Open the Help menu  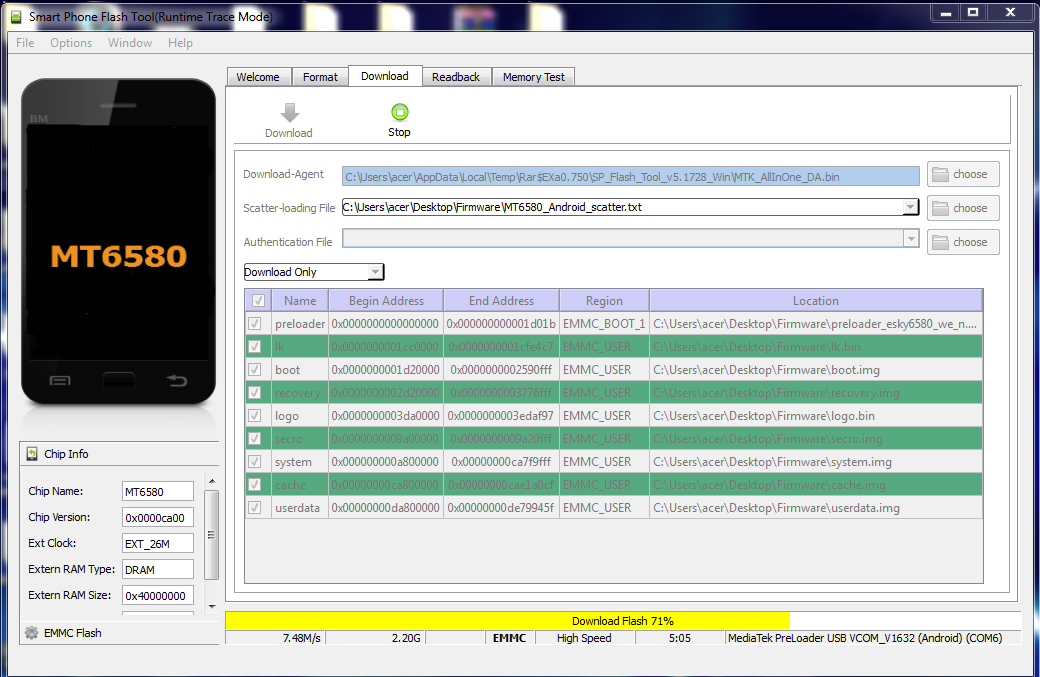180,42
